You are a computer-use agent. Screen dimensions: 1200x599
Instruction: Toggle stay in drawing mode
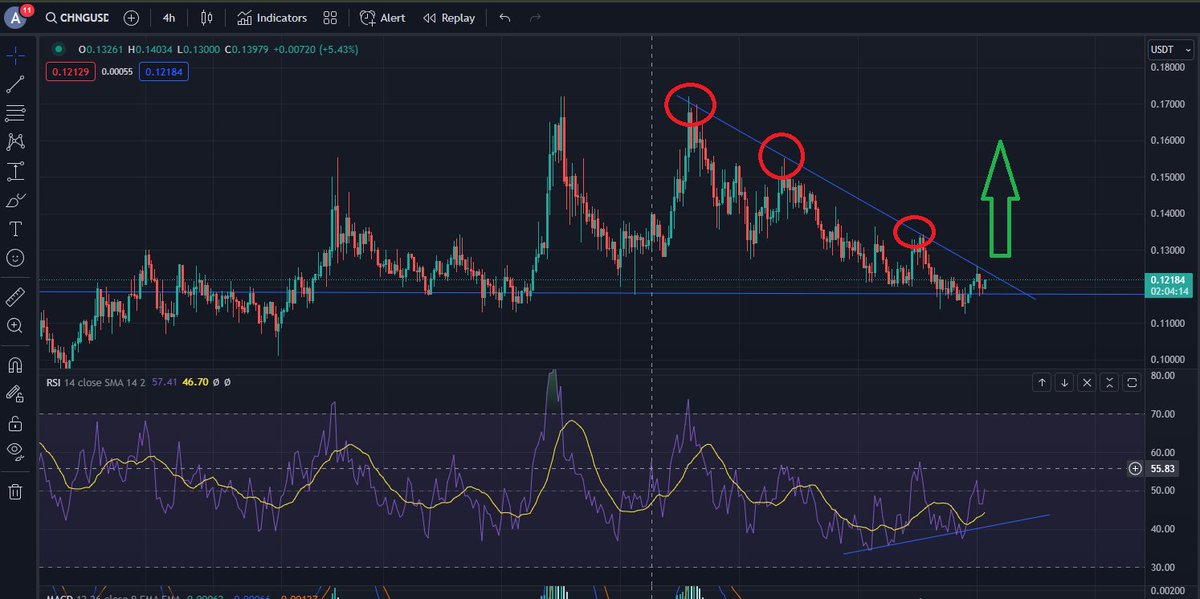tap(15, 394)
